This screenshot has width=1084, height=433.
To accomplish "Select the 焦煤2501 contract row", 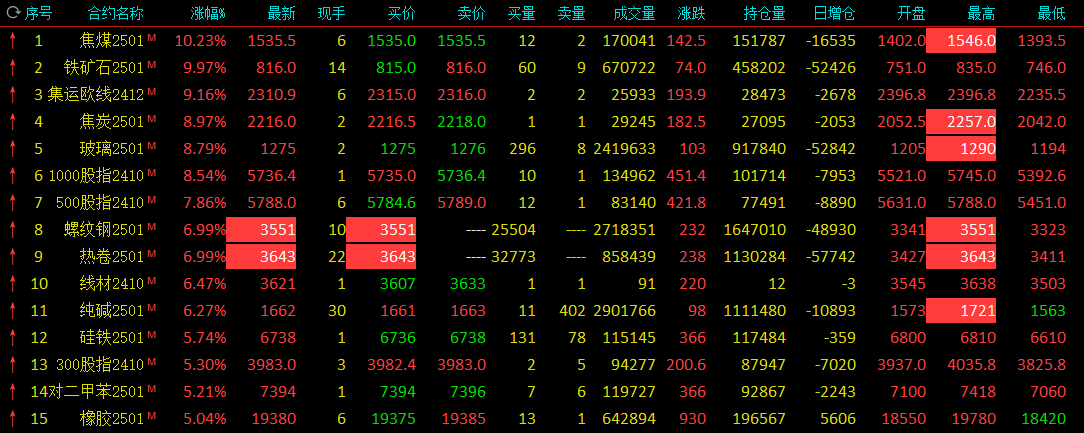I will click(x=542, y=41).
